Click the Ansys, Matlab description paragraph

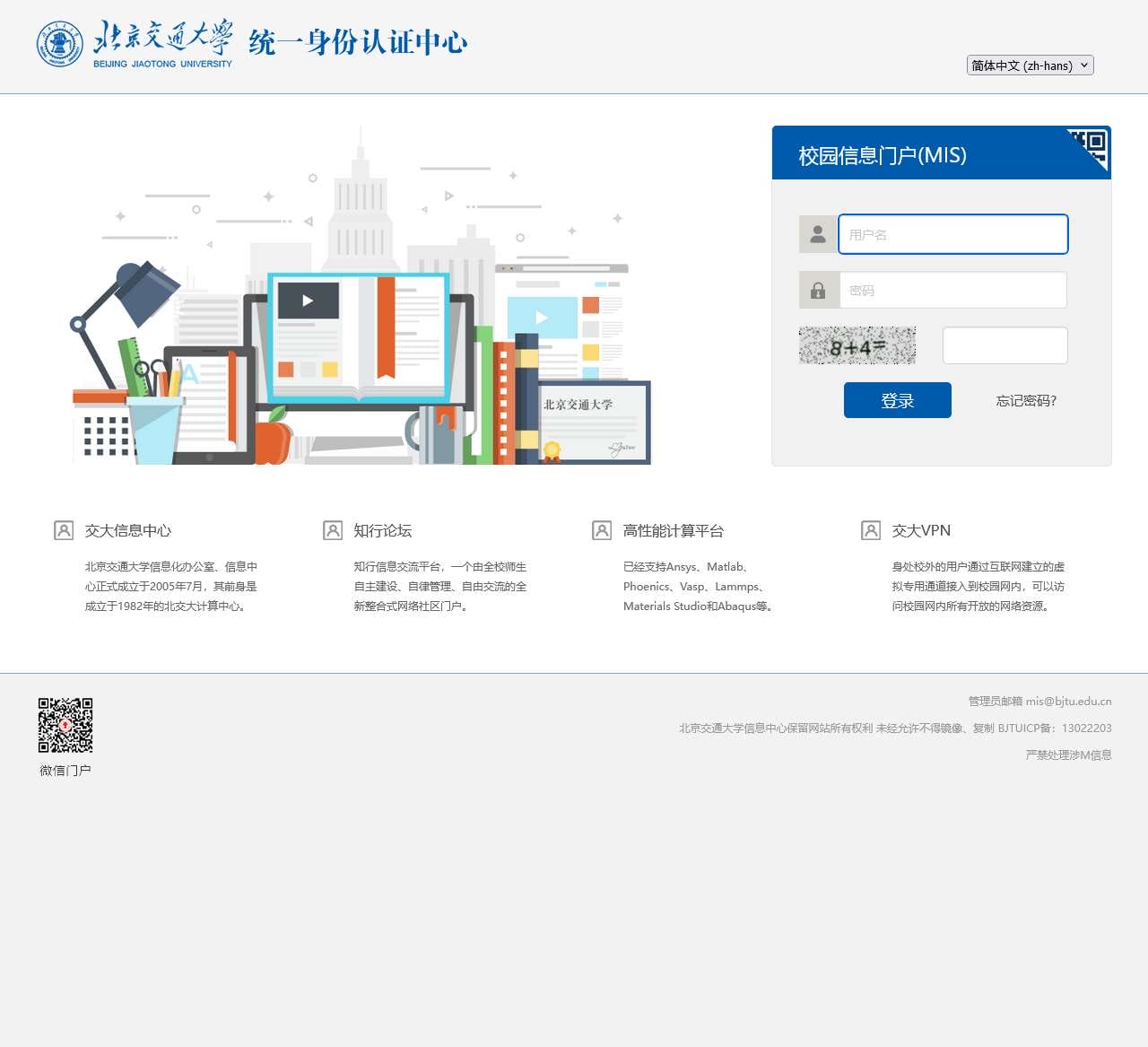coord(698,586)
